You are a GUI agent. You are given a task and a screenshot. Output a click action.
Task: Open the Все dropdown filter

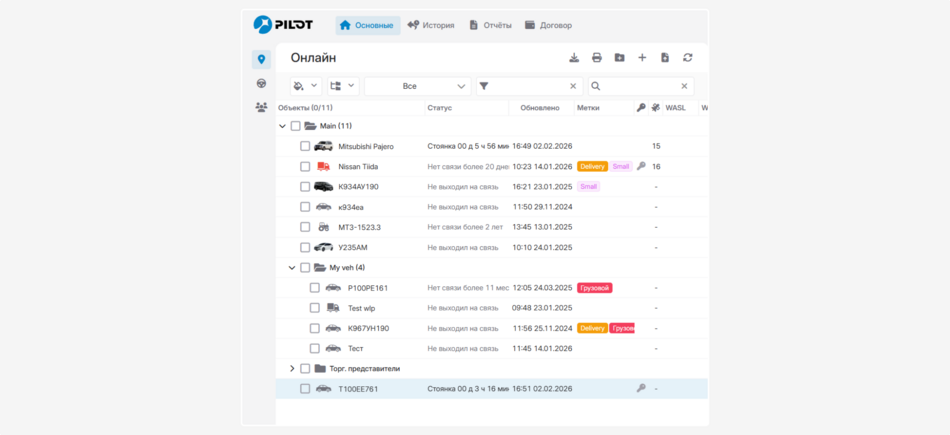(x=417, y=86)
